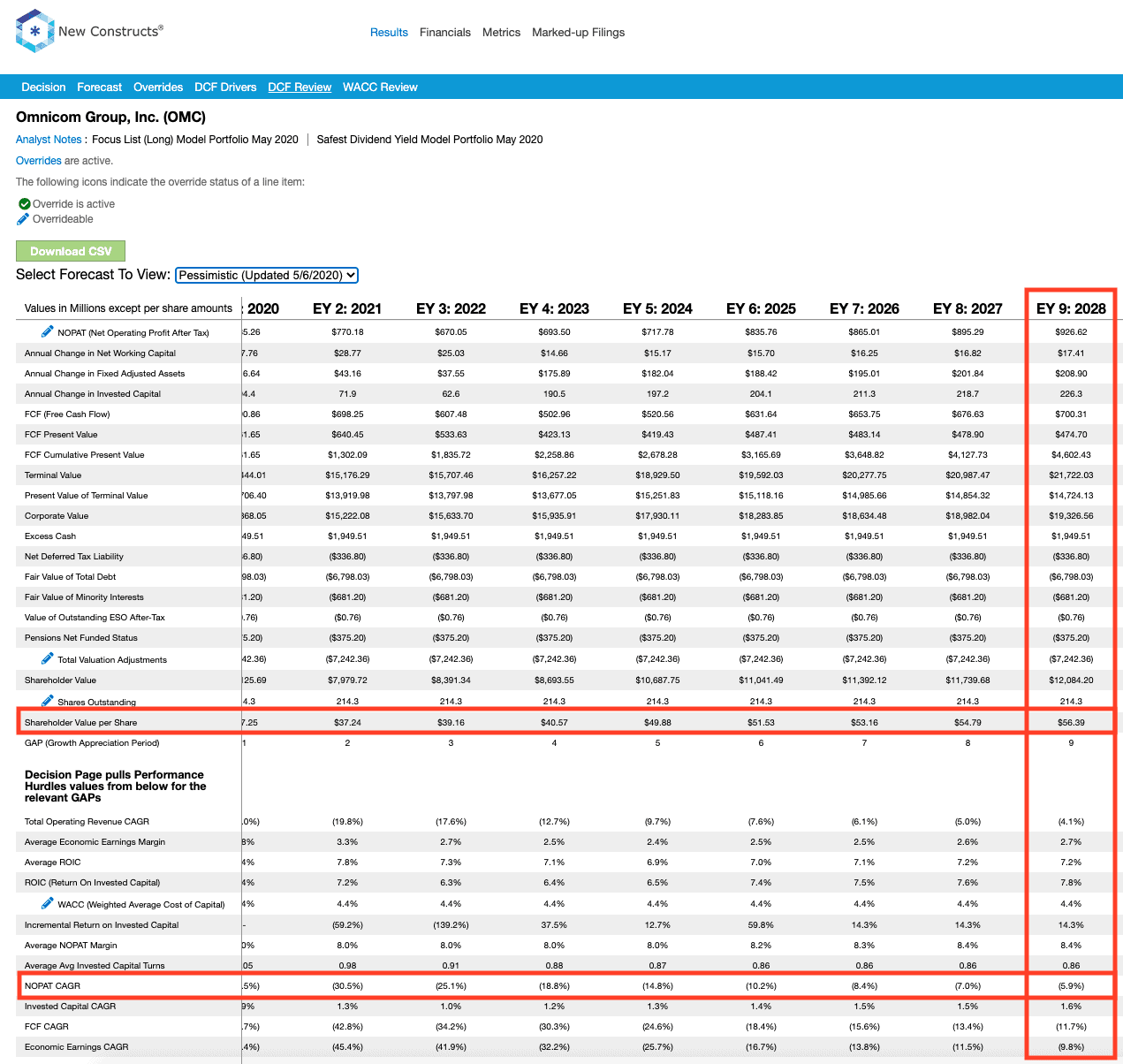The height and width of the screenshot is (1064, 1123).
Task: Open the Marked-up Filings tab
Action: pyautogui.click(x=578, y=33)
